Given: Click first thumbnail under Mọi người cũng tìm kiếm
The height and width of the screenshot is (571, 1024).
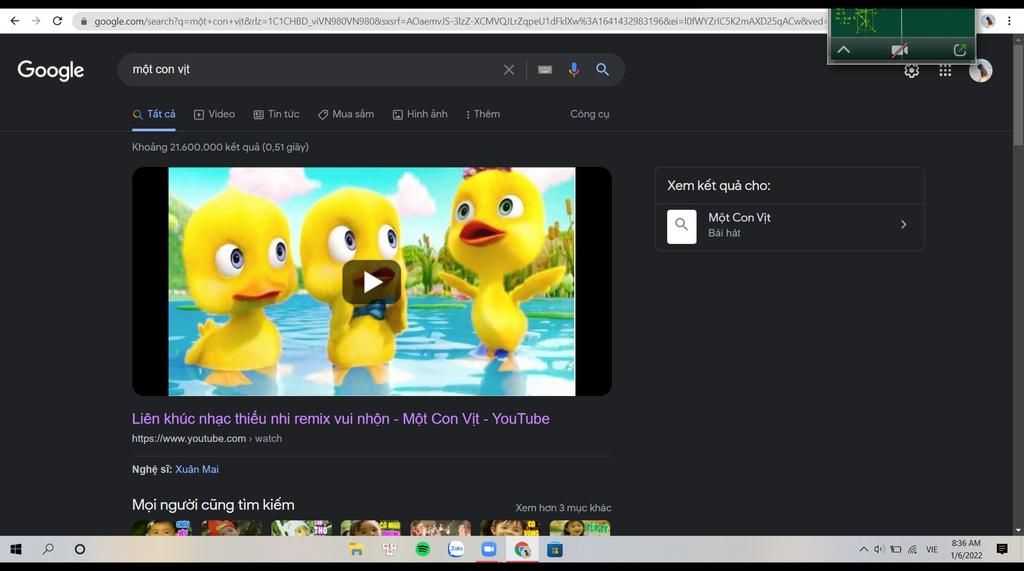Looking at the screenshot, I should pyautogui.click(x=161, y=528).
